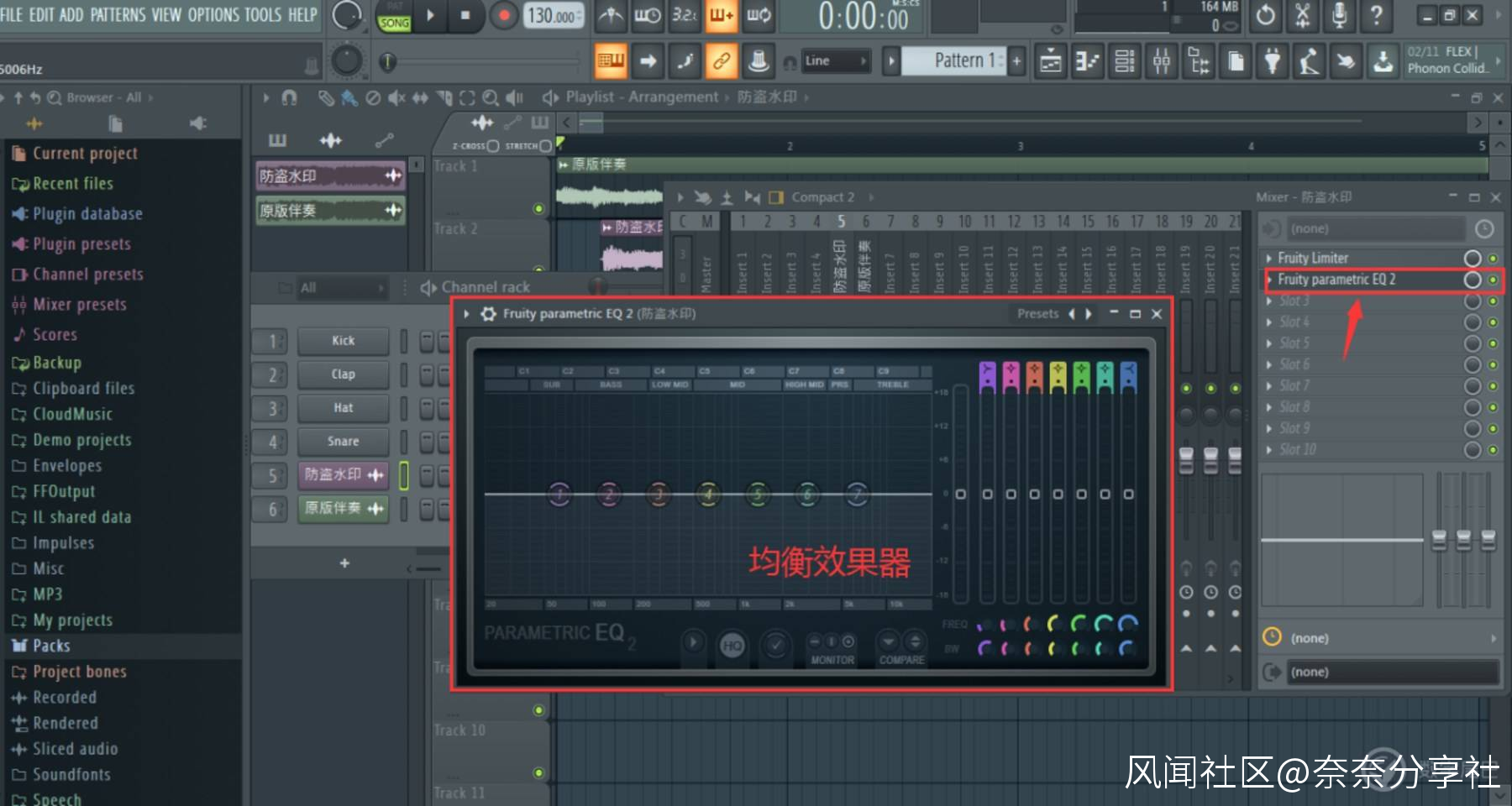Open the Line snap dropdown
This screenshot has width=1512, height=806.
pyautogui.click(x=835, y=61)
